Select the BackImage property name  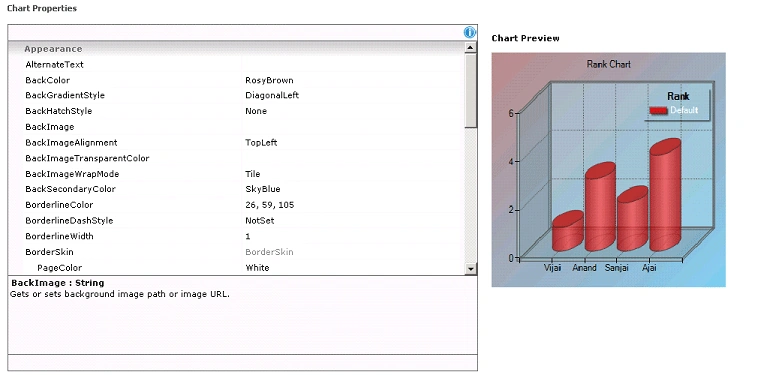pos(50,127)
